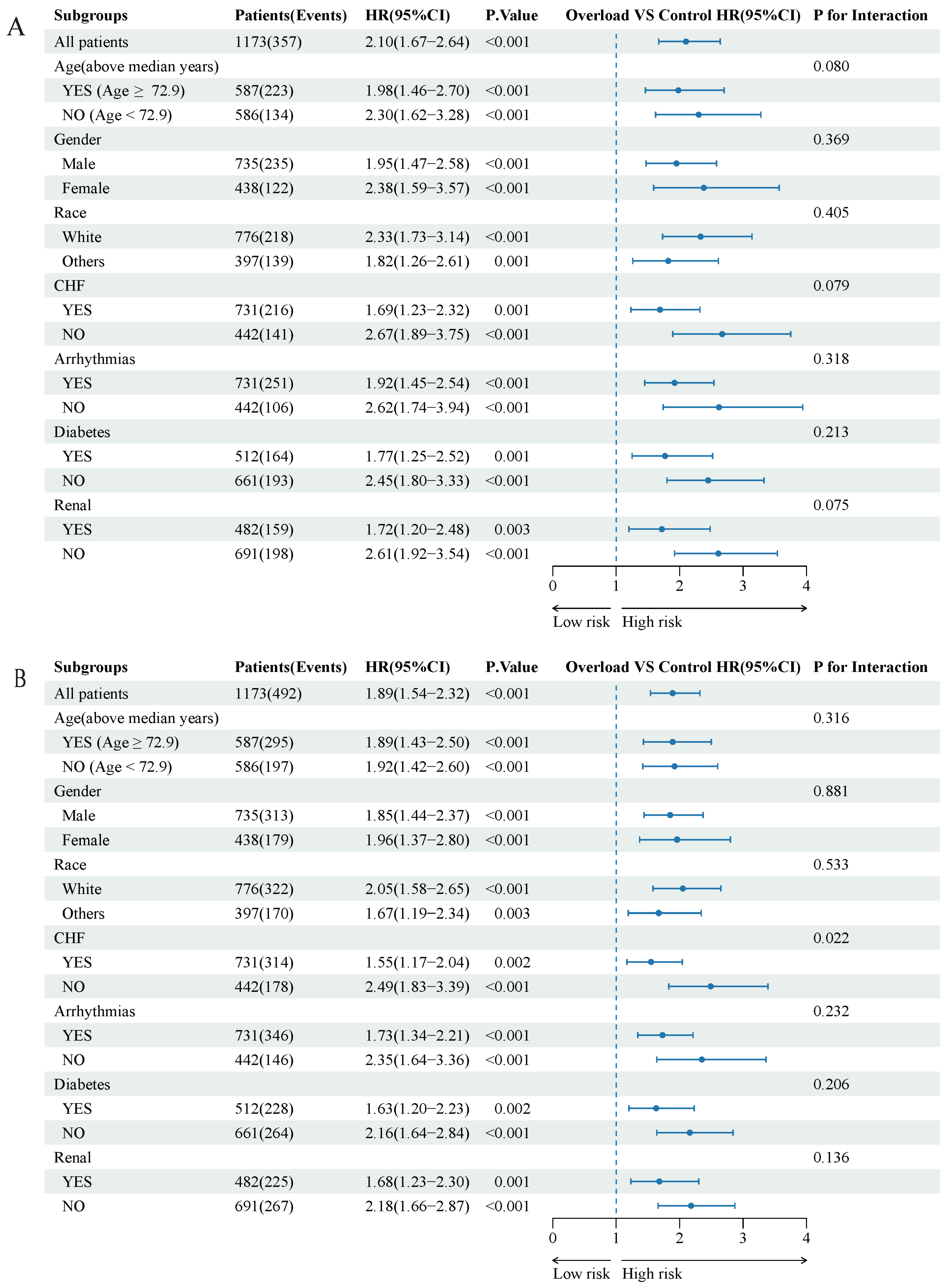Click the "Low risk" label in panel A

pos(581,622)
